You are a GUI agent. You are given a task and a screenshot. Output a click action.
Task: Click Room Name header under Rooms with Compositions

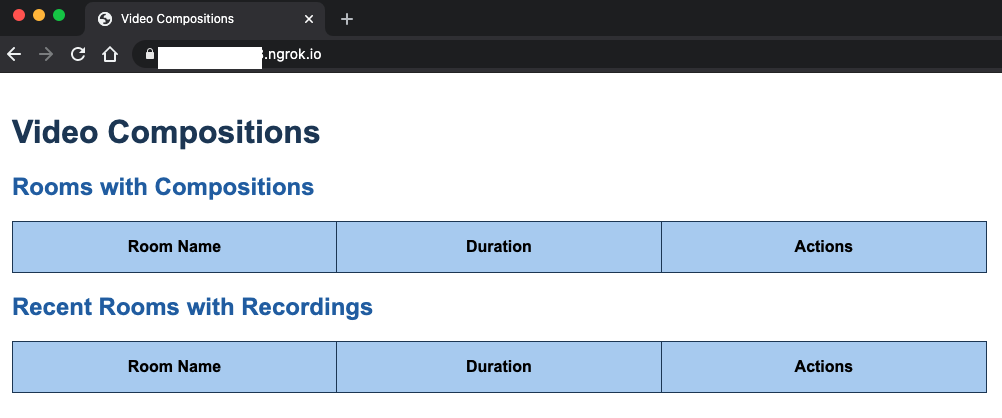(174, 247)
